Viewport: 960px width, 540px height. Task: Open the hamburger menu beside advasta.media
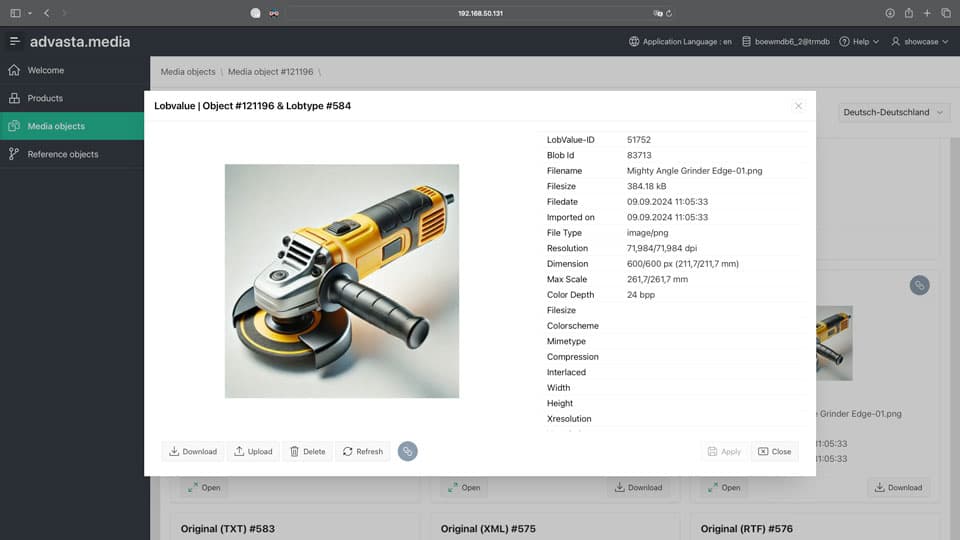click(15, 42)
